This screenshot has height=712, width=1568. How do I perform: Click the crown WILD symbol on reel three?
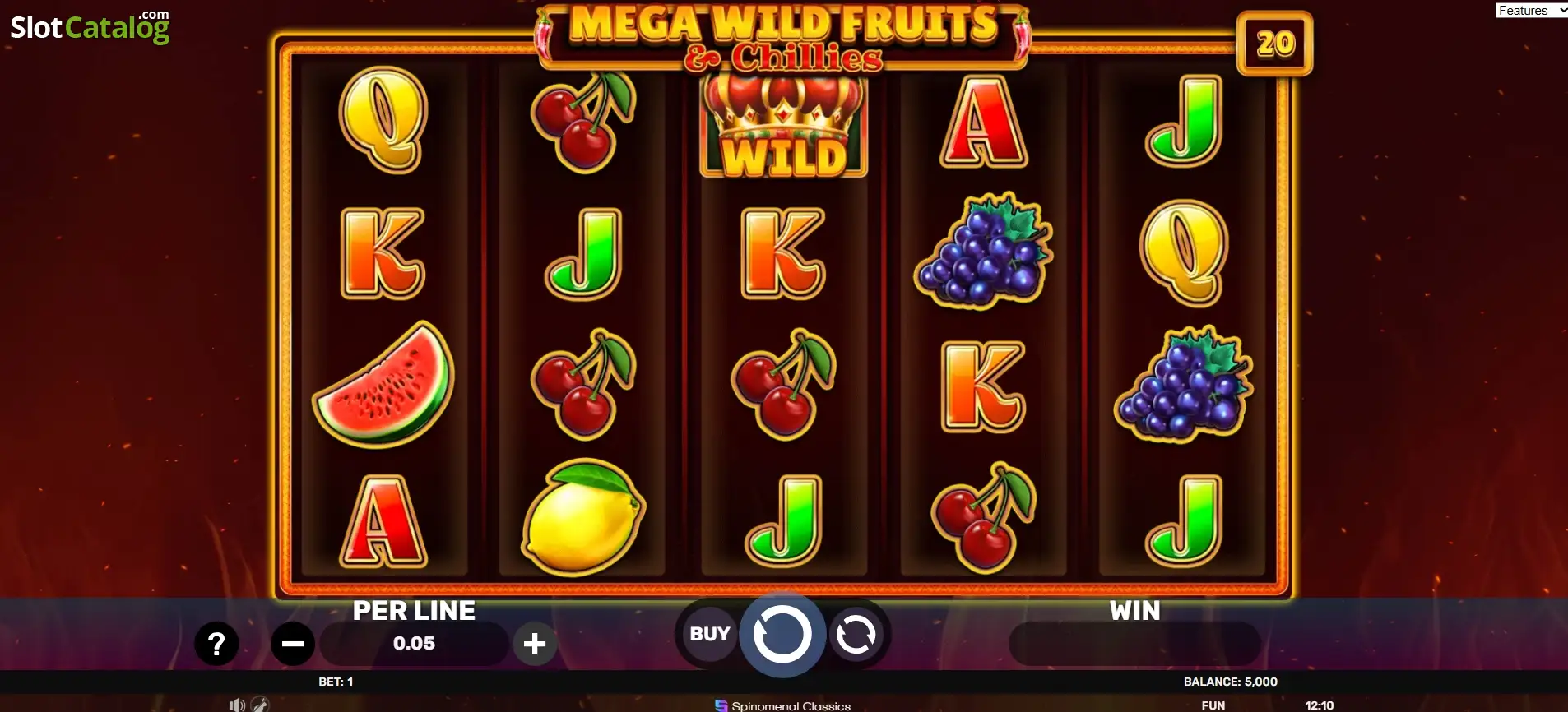click(783, 123)
